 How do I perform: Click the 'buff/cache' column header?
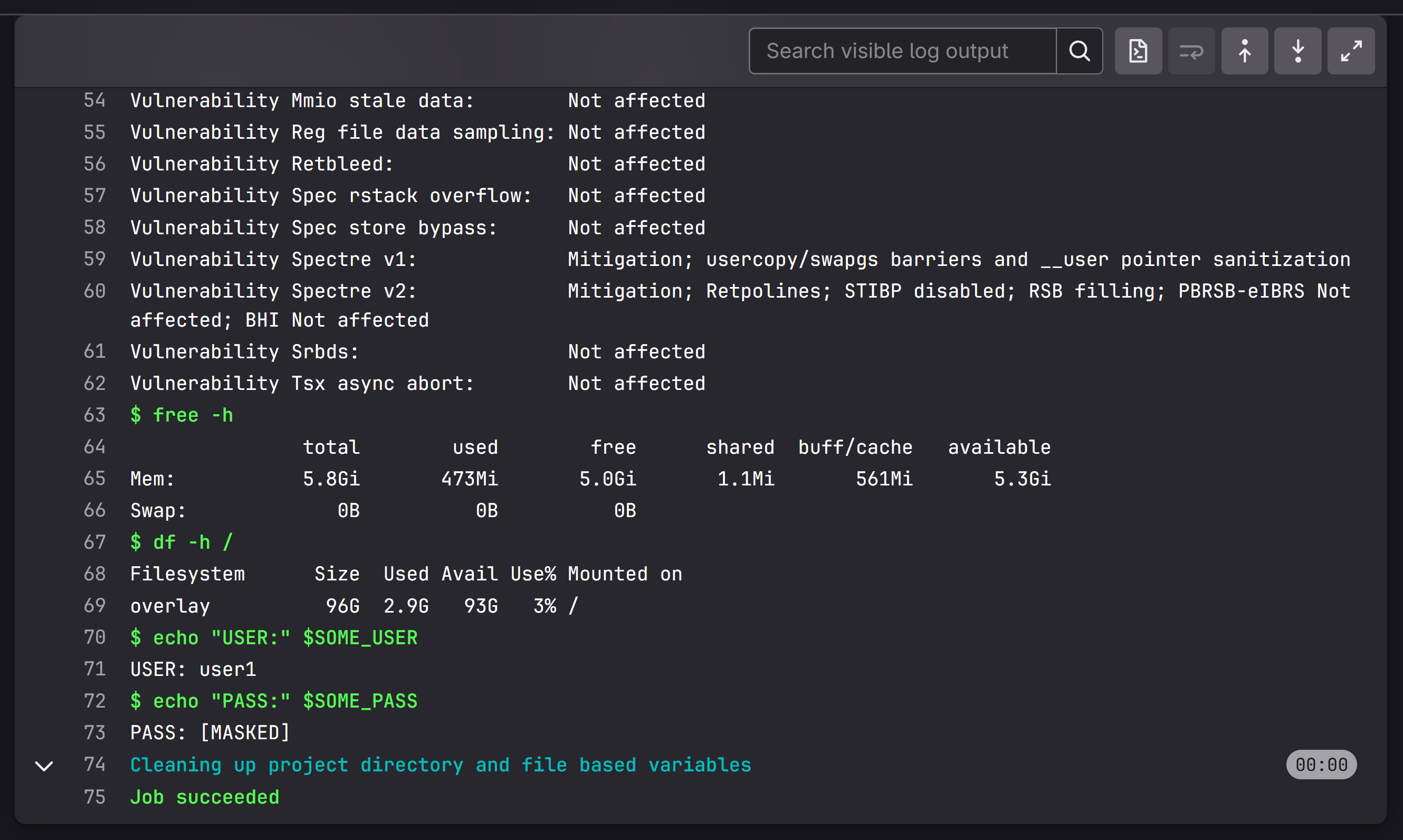(855, 446)
